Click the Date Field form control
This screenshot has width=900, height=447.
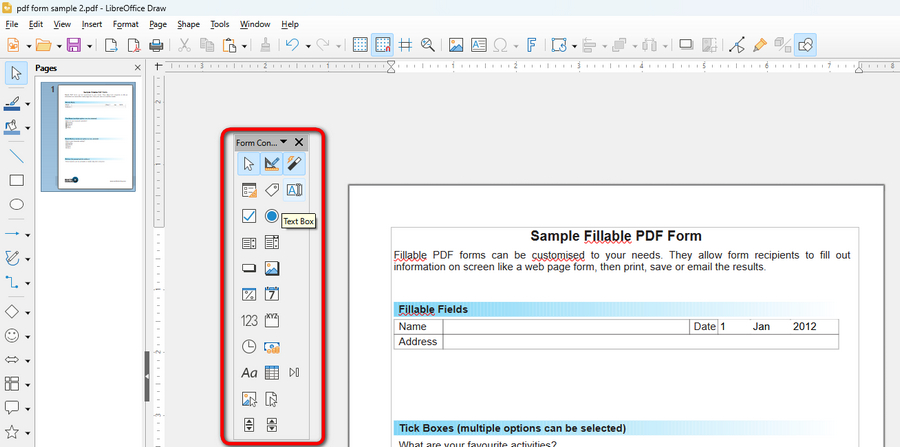point(272,294)
